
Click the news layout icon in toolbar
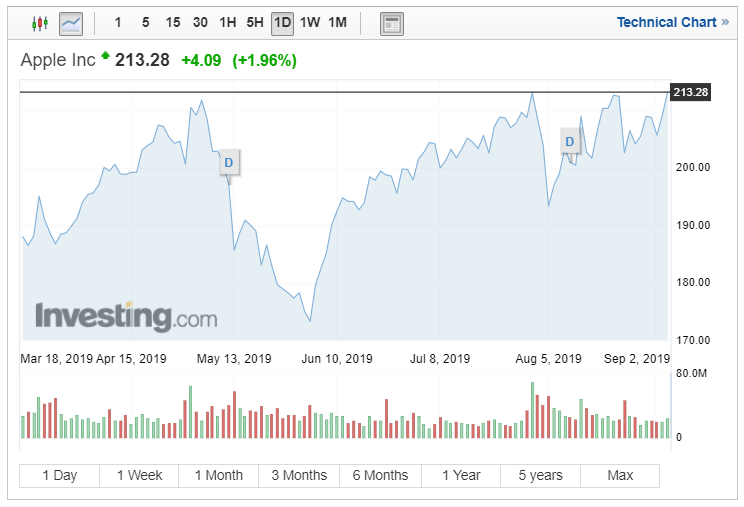point(392,23)
